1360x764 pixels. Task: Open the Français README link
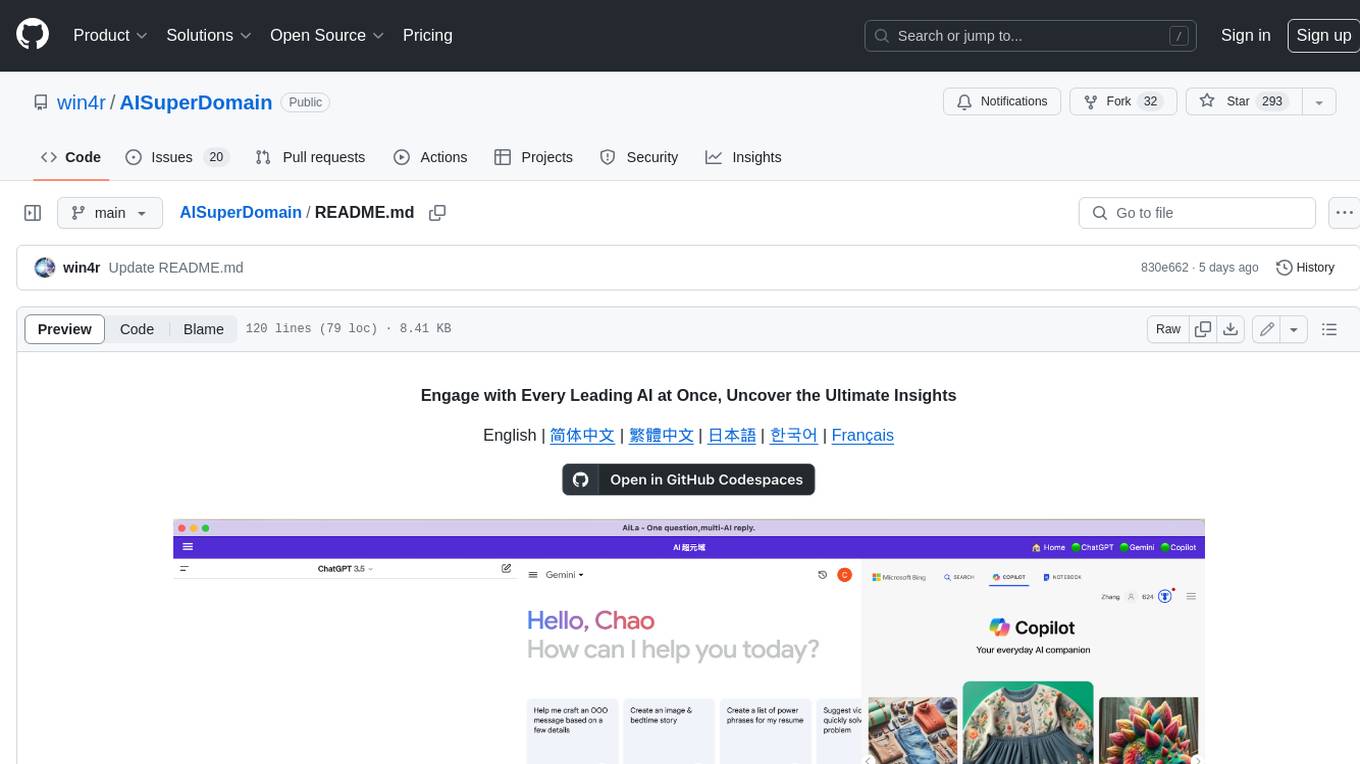[x=862, y=435]
